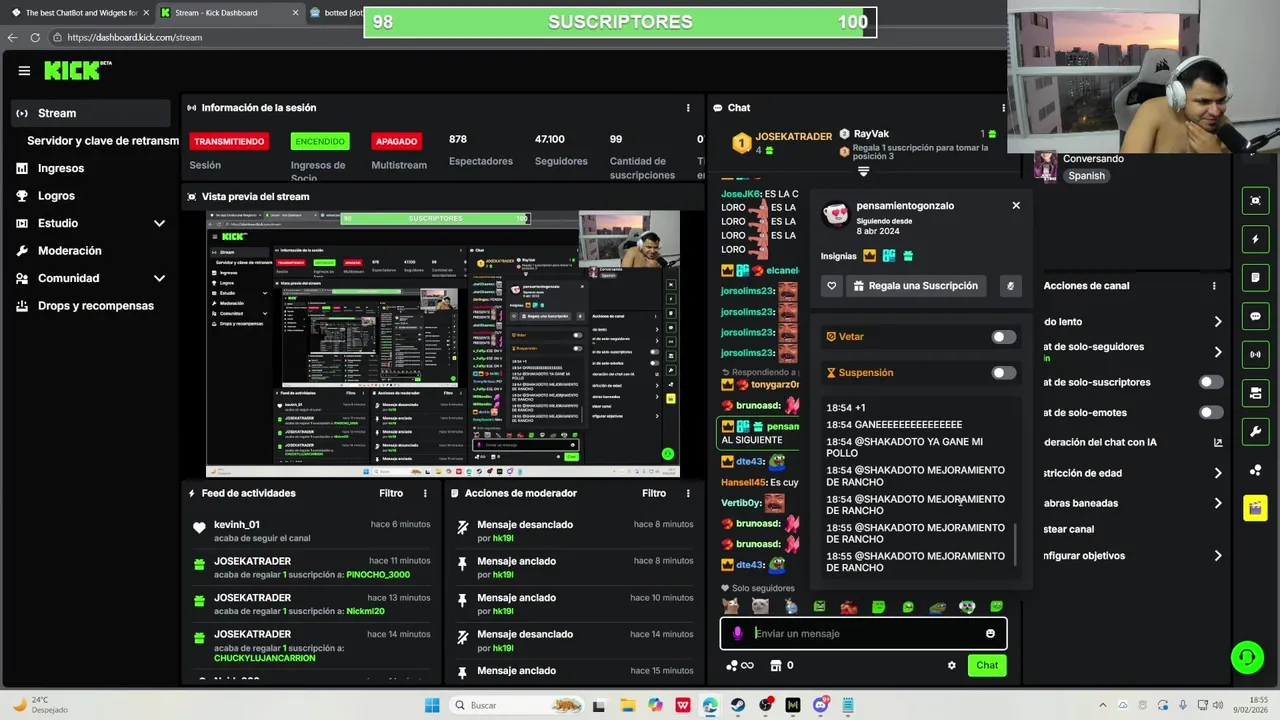
Task: Click the browser reload button
Action: [35, 37]
